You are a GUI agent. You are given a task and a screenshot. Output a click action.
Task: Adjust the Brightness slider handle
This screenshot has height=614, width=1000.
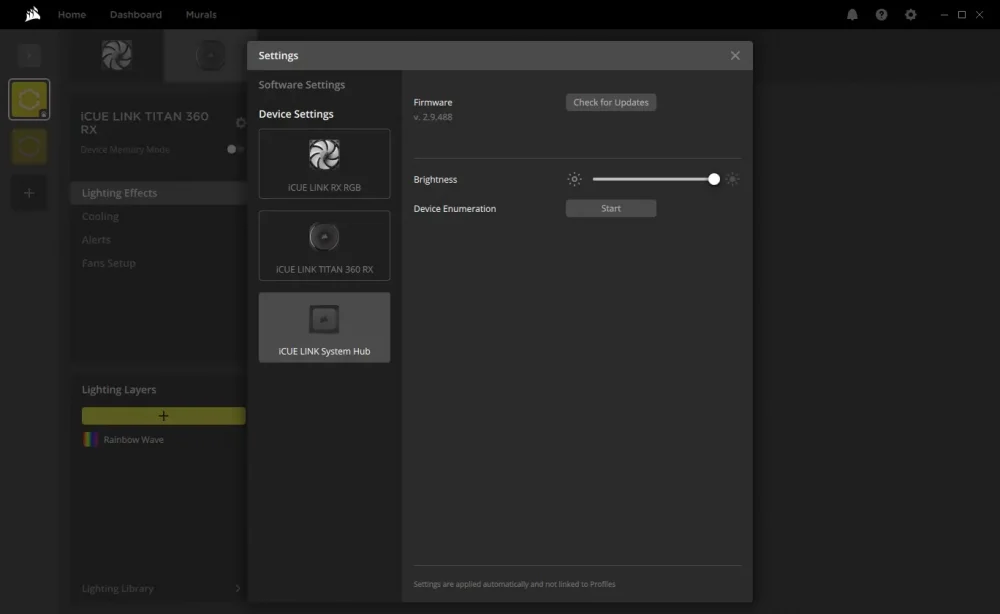[714, 179]
